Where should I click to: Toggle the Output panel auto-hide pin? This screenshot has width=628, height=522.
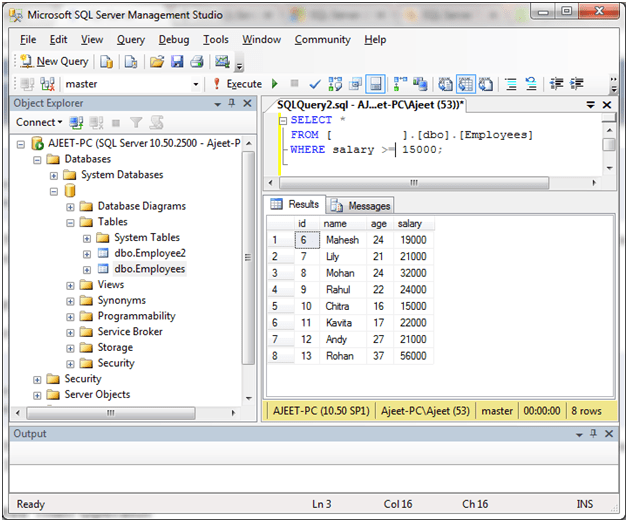[594, 433]
